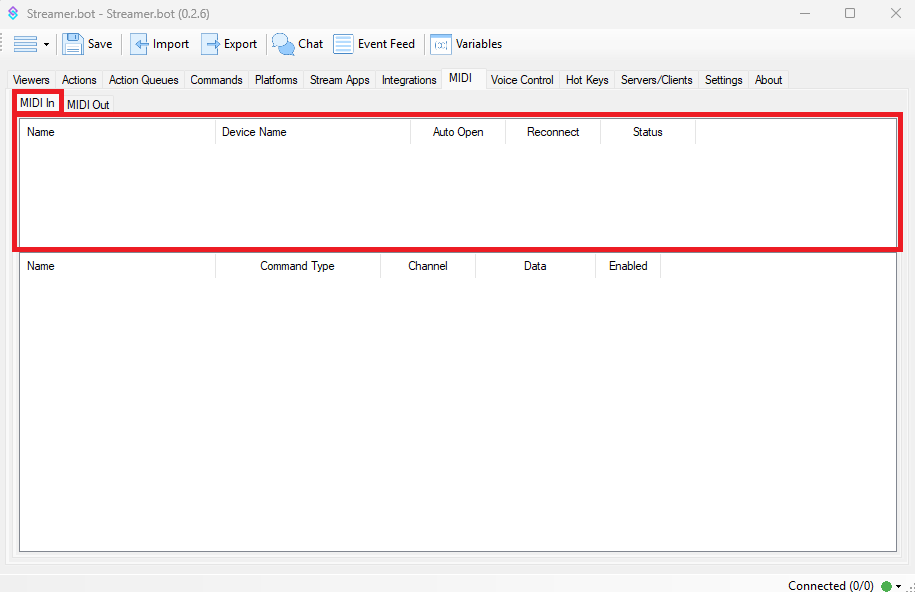Expand the layout menu dropdown arrow
Screen dimensions: 915x592
46,45
